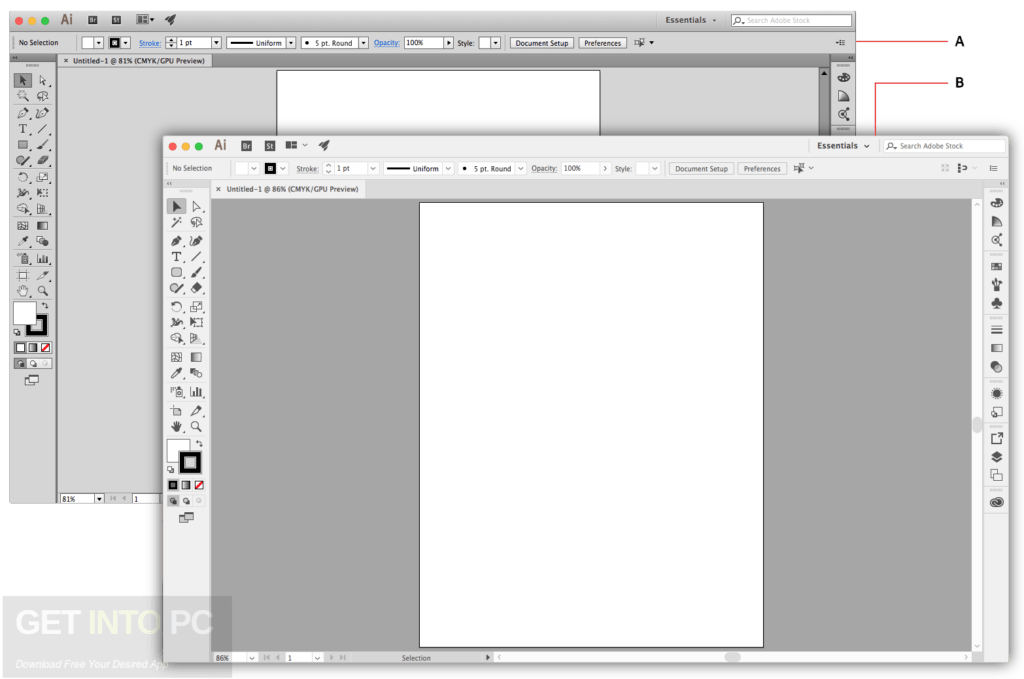Select the Rotate tool in front window

[176, 306]
